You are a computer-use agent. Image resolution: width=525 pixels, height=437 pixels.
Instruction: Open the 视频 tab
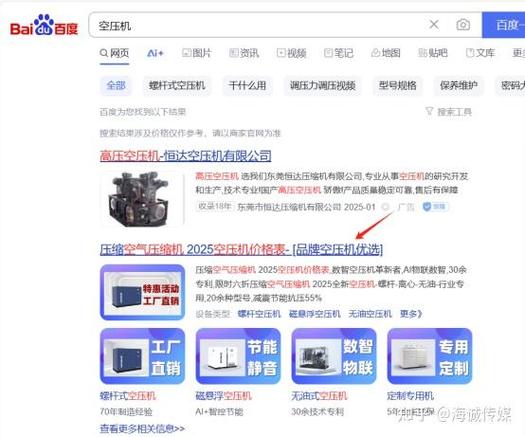coord(291,53)
